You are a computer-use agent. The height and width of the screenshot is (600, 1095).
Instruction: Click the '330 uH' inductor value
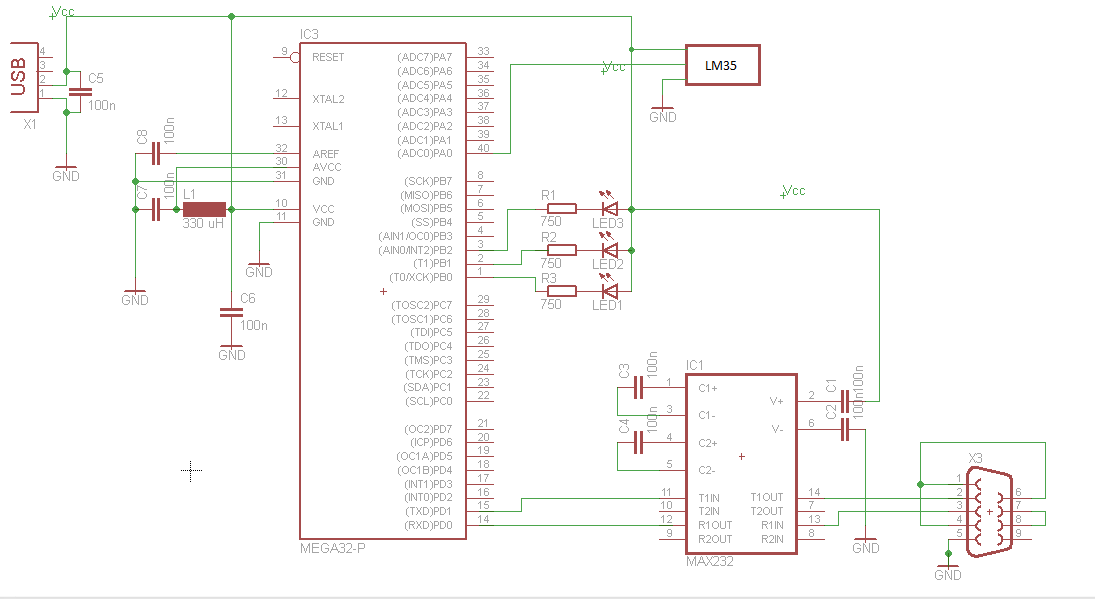[203, 224]
